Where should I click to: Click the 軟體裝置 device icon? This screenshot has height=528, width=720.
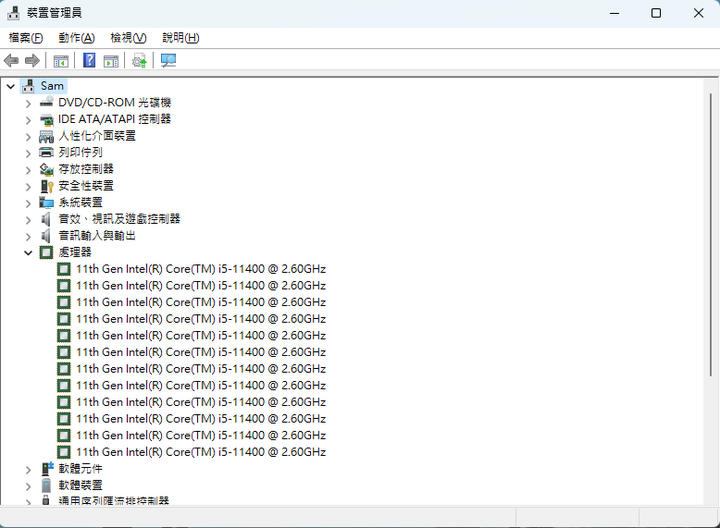(46, 485)
